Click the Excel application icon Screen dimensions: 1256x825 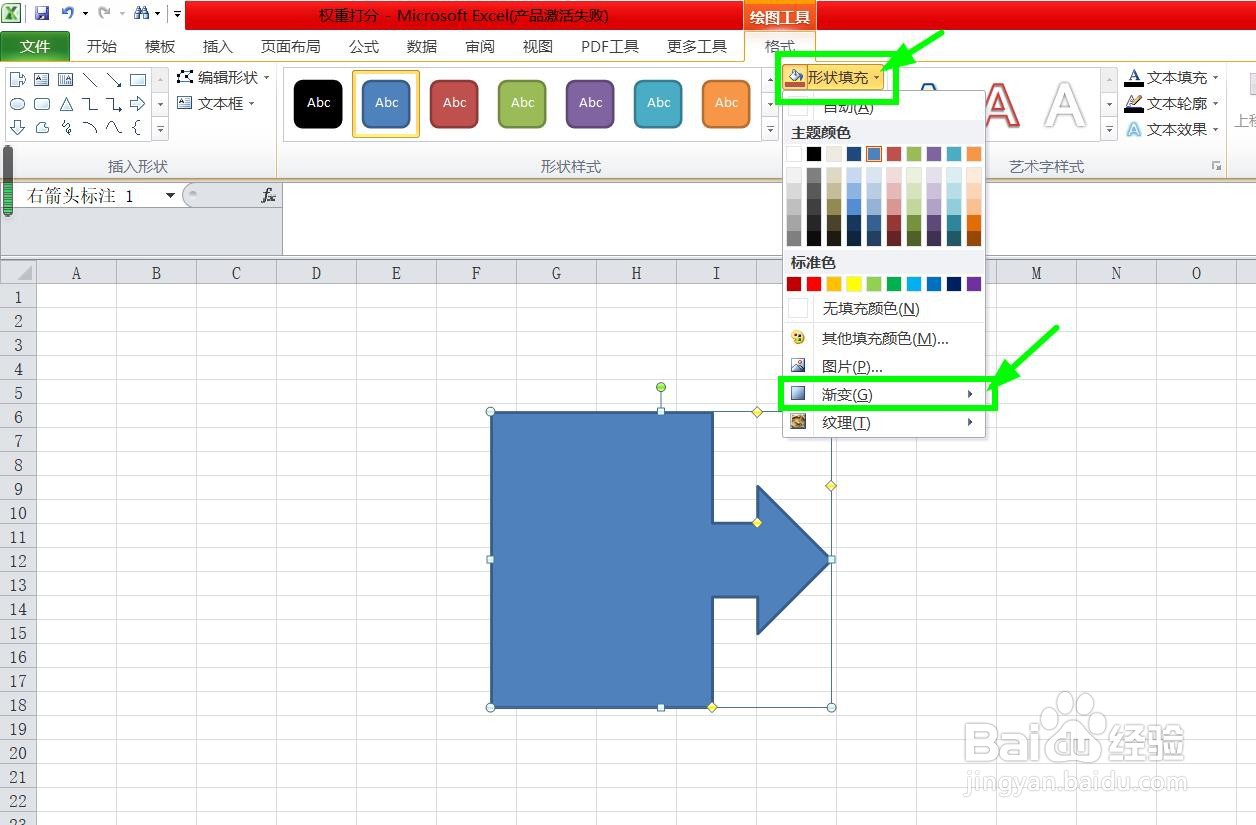tap(11, 14)
